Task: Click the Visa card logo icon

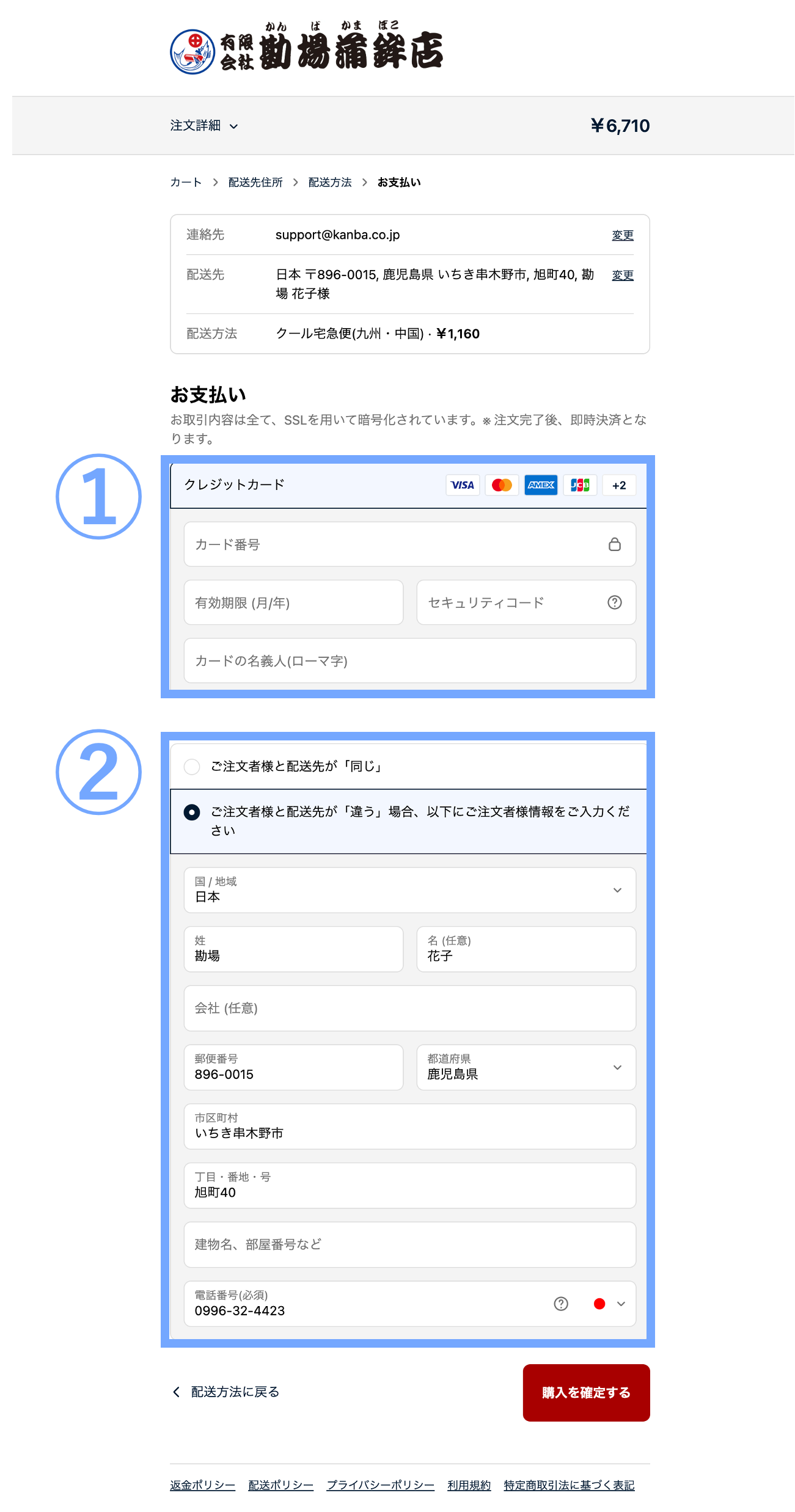Action: point(463,485)
